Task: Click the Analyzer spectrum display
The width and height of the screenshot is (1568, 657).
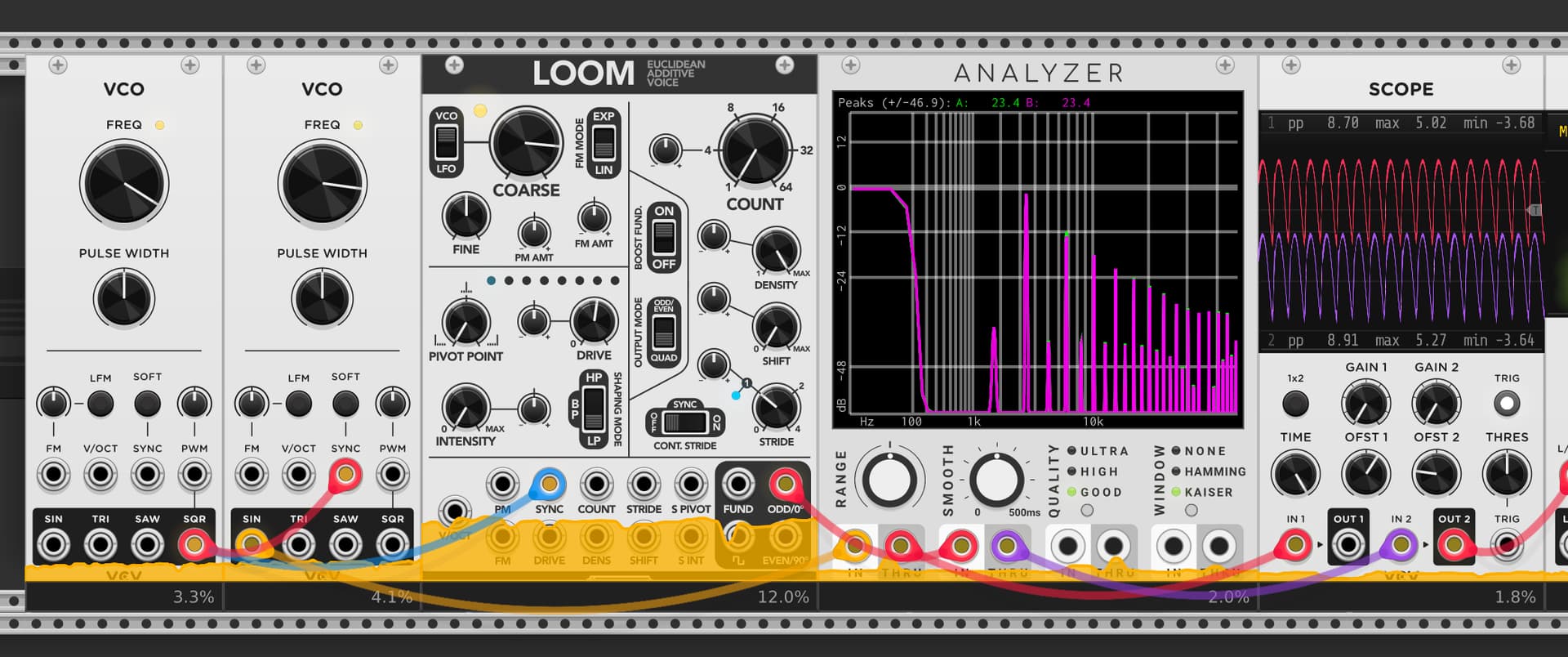Action: 1038,260
